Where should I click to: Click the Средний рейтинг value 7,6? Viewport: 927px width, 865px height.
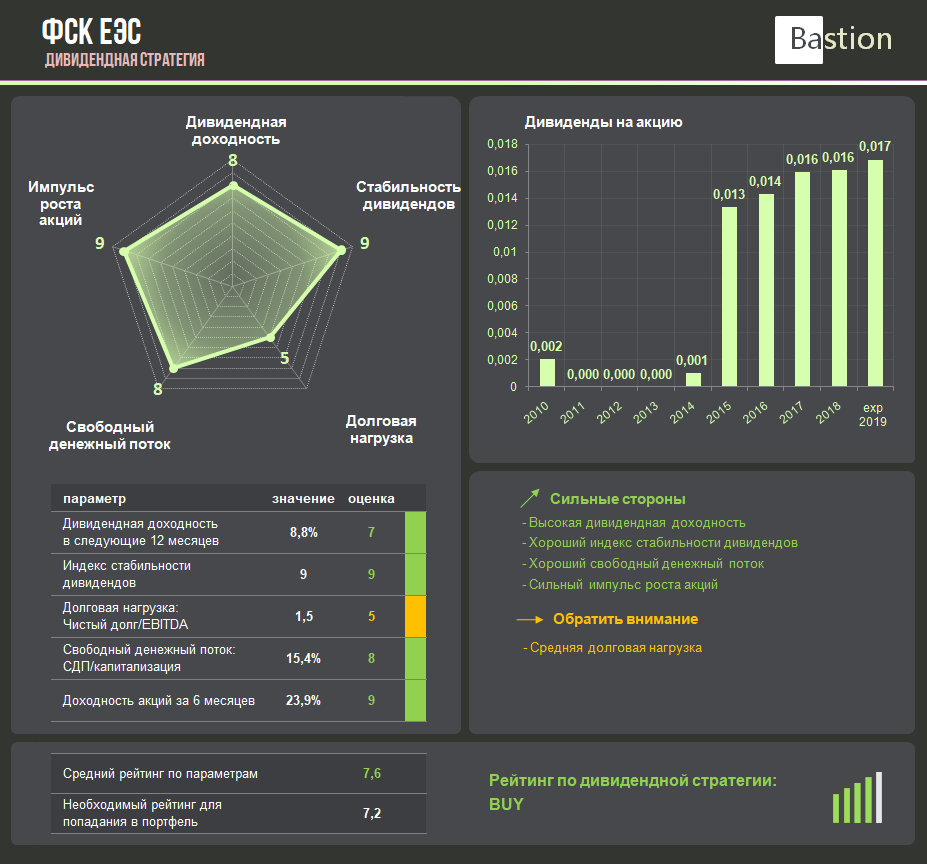pyautogui.click(x=371, y=774)
